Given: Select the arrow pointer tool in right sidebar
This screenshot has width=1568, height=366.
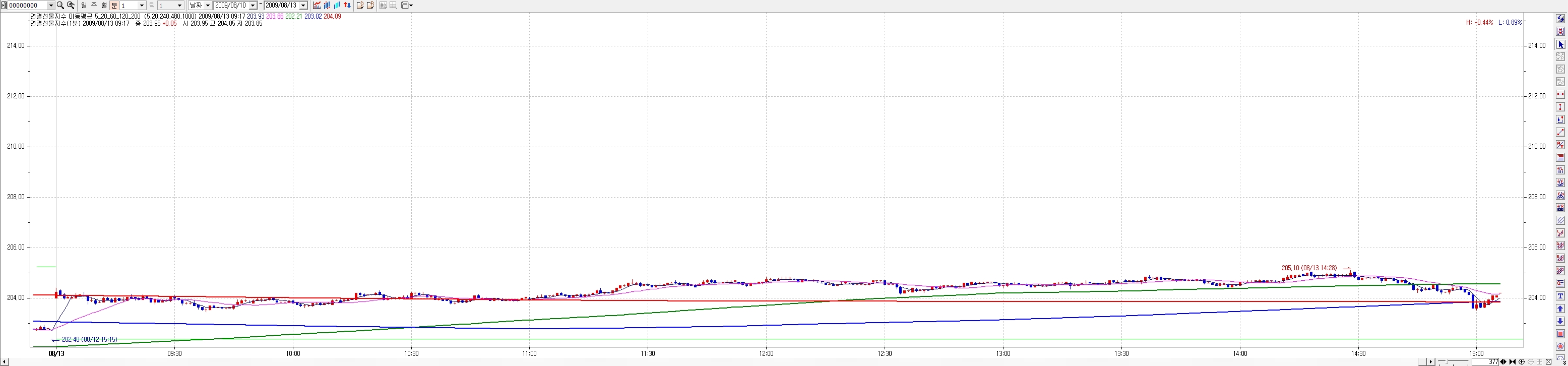Looking at the screenshot, I should (x=1560, y=44).
